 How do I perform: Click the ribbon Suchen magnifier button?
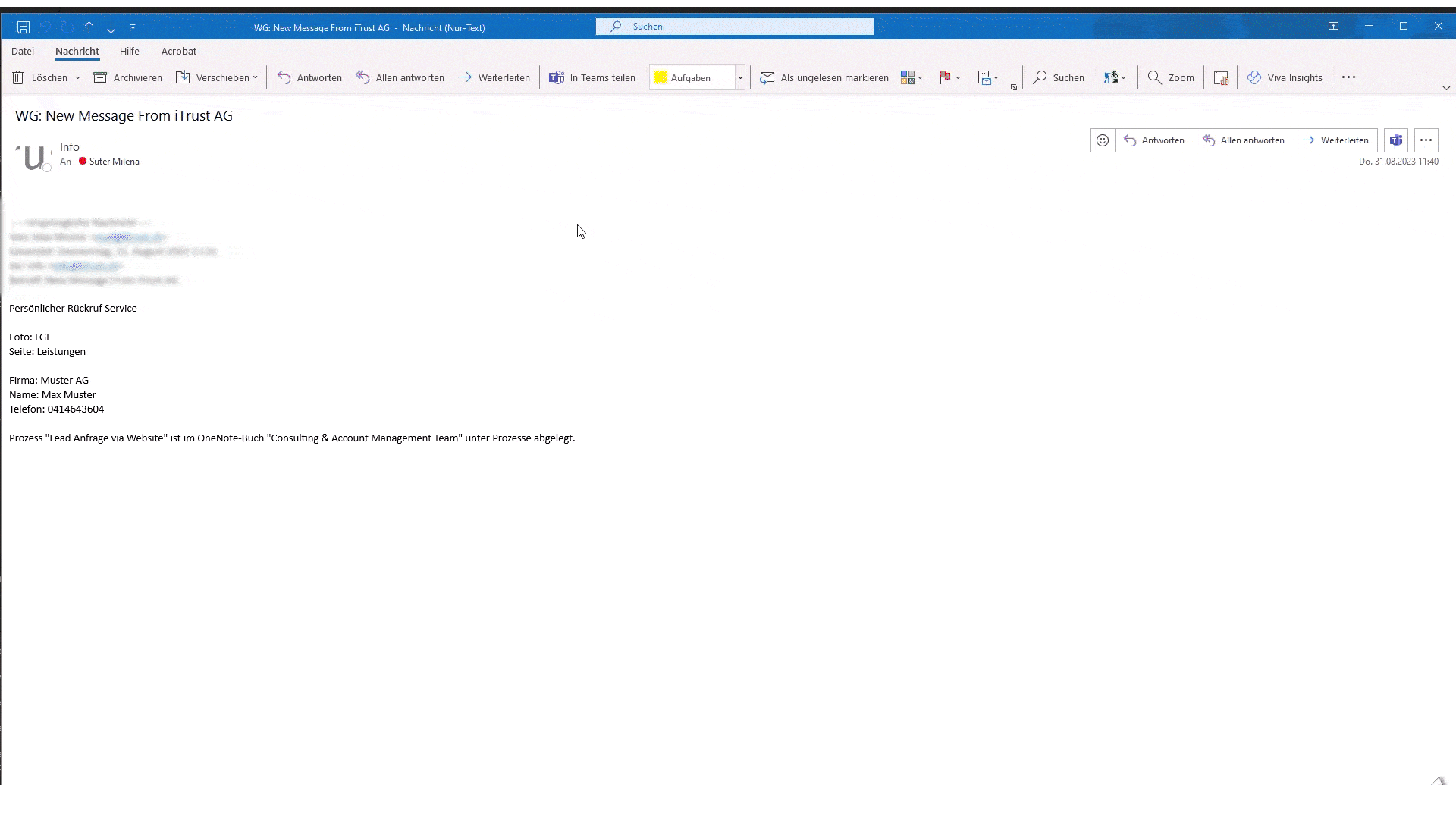coord(1059,77)
